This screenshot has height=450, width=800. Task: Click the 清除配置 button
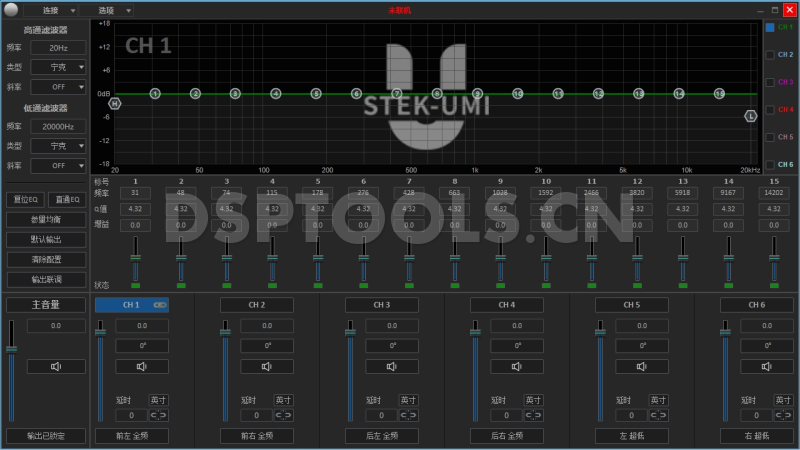[46, 259]
